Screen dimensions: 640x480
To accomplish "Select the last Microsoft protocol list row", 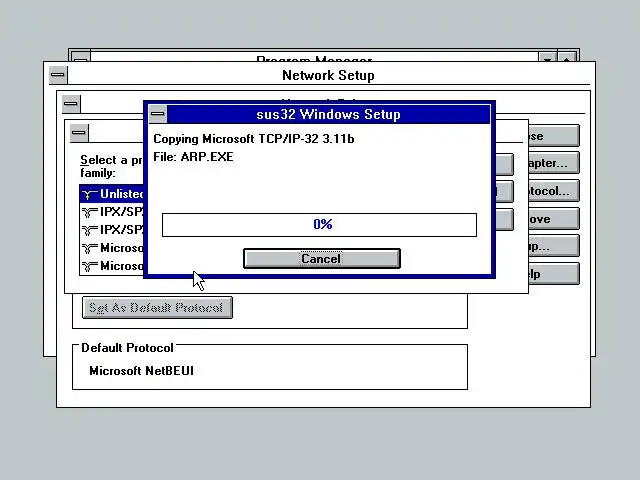I will tap(112, 266).
